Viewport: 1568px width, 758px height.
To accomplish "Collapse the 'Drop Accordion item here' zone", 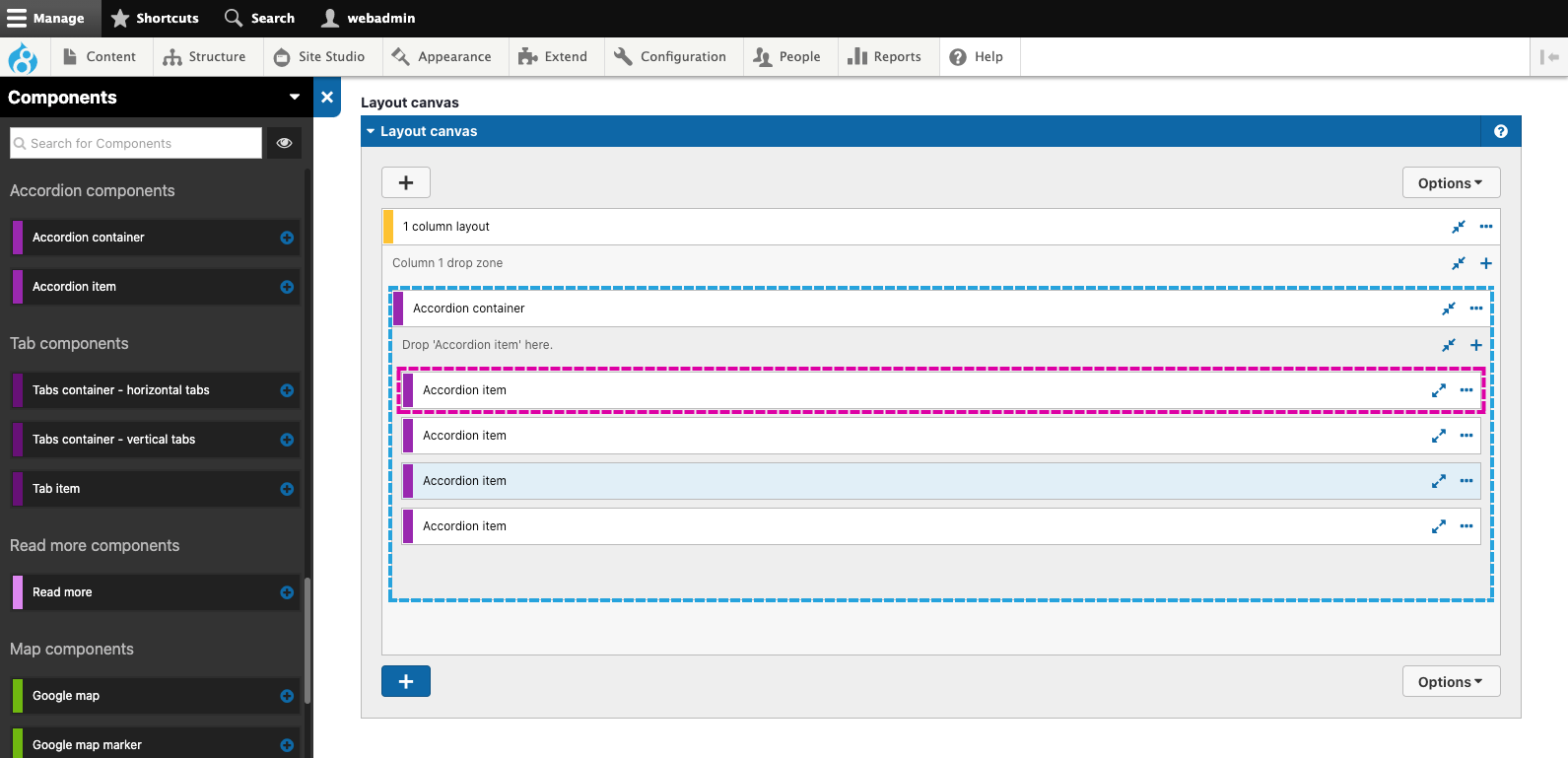I will click(x=1449, y=345).
